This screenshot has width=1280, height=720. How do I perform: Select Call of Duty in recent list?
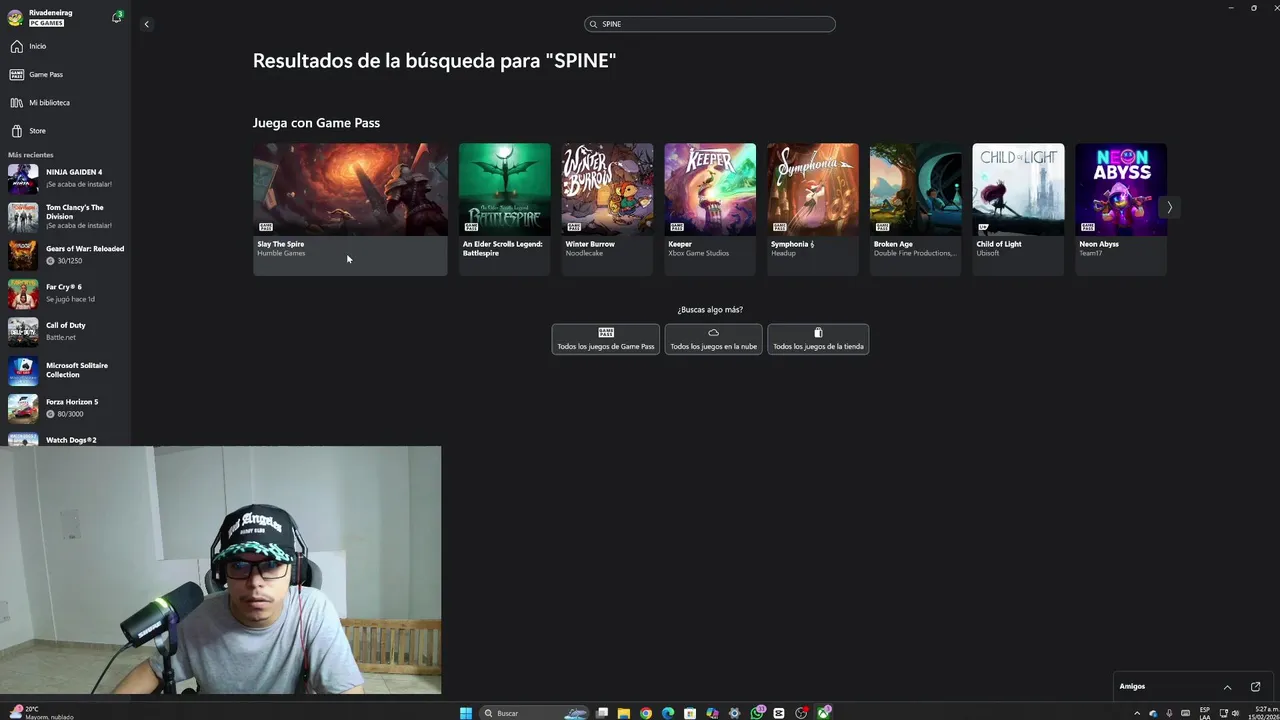(65, 331)
